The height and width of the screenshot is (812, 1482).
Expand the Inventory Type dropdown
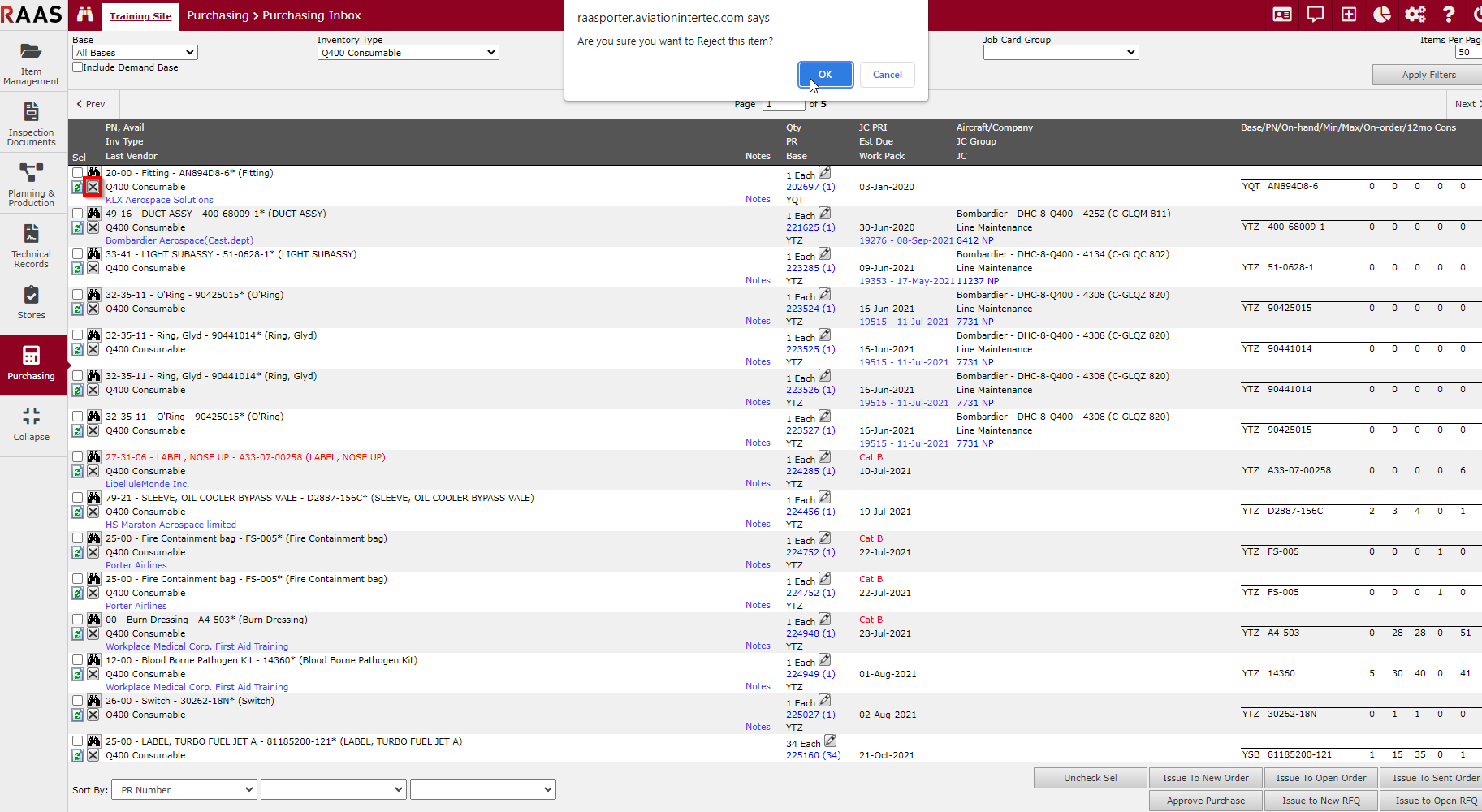pyautogui.click(x=408, y=53)
